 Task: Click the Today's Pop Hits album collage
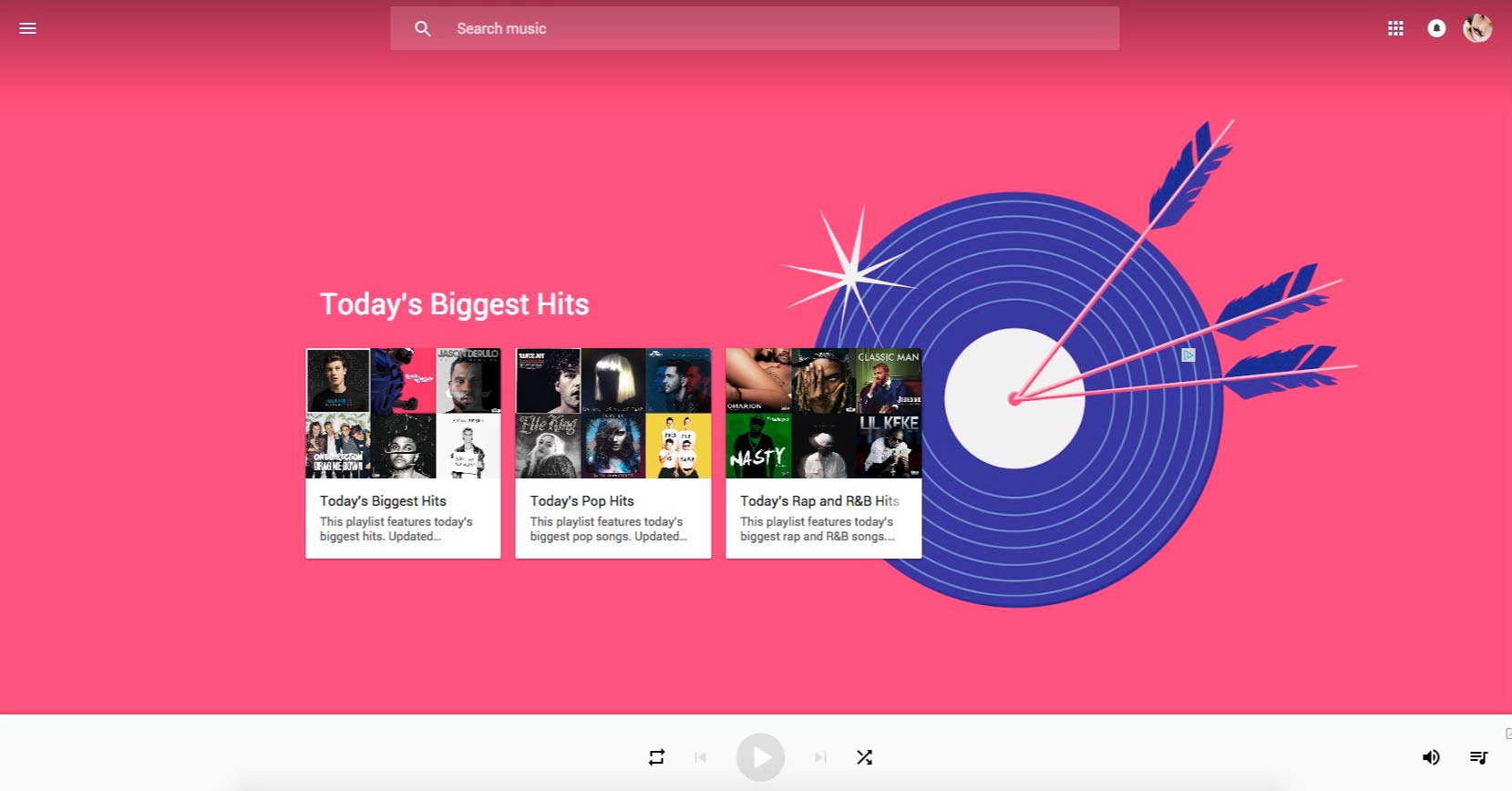[x=613, y=413]
